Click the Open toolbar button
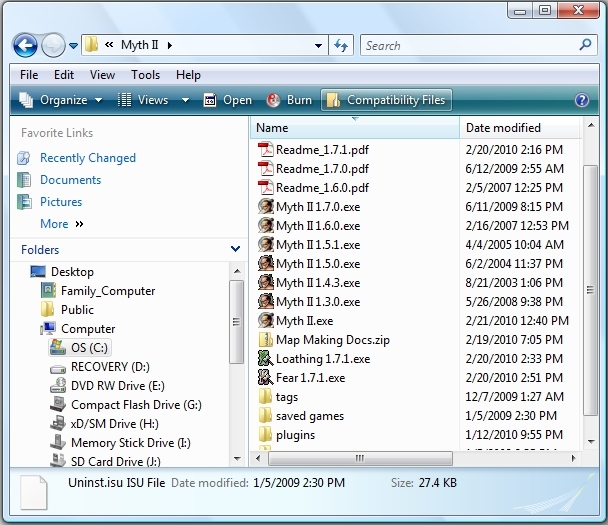The width and height of the screenshot is (608, 525). click(228, 100)
